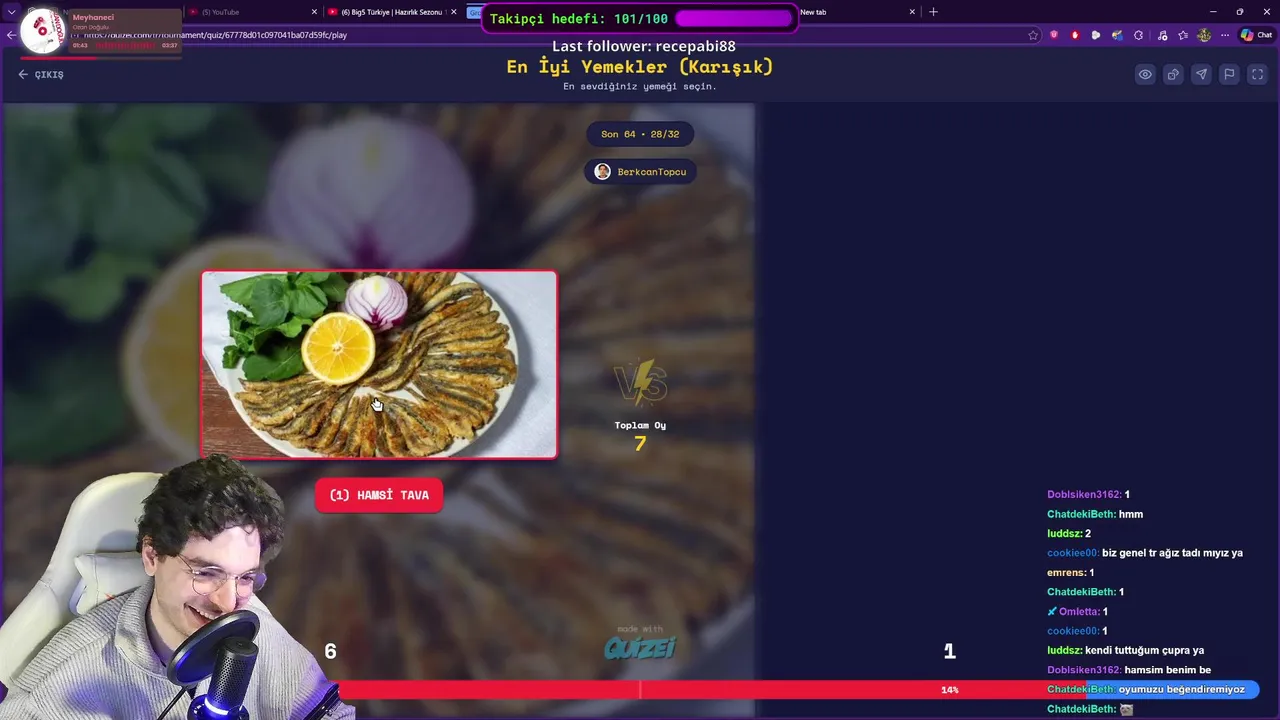The width and height of the screenshot is (1280, 720).
Task: Click the right side vote count 1
Action: (950, 652)
